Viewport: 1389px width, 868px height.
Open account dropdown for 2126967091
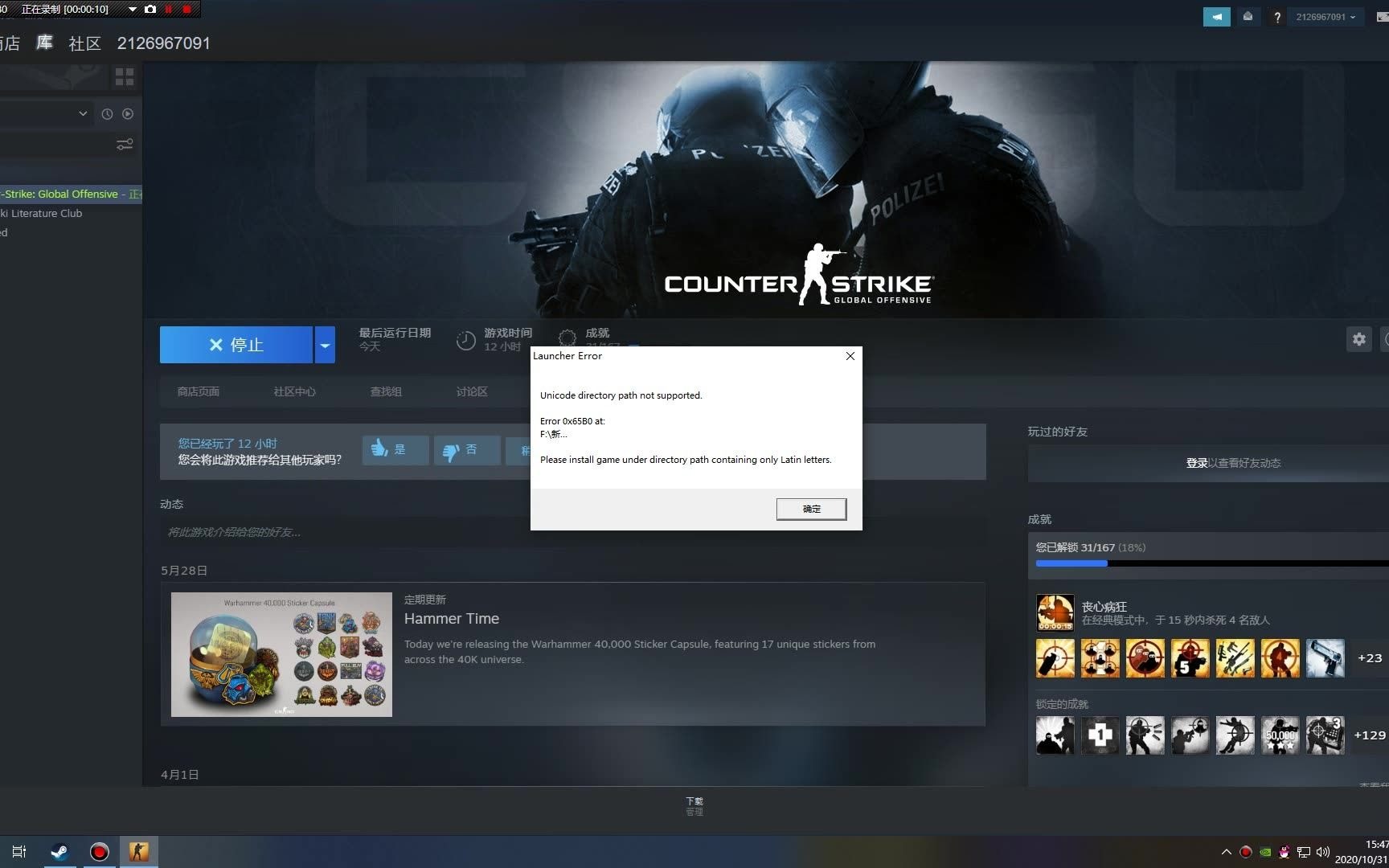1326,16
